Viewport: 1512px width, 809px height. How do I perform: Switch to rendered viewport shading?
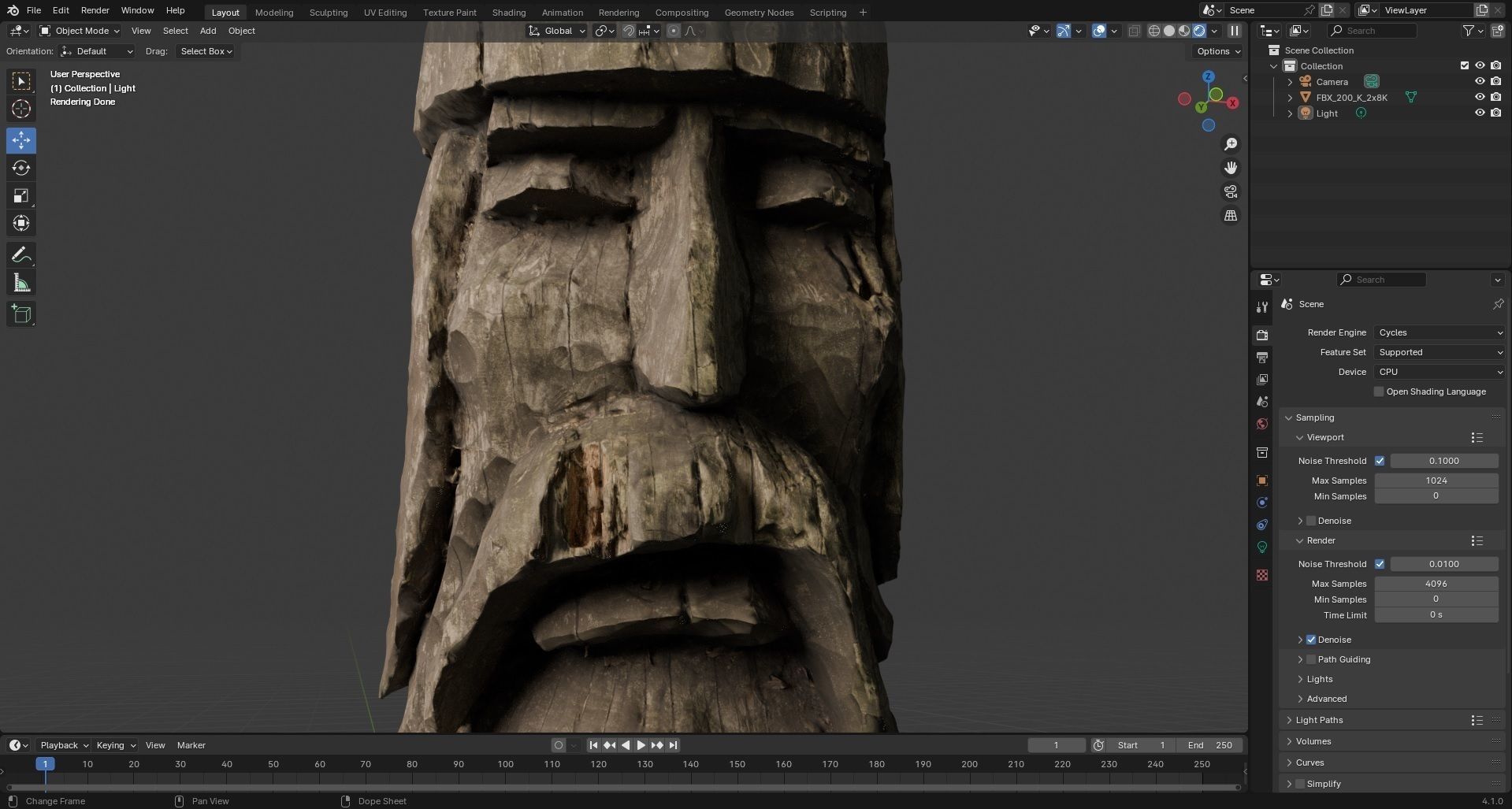click(1199, 31)
